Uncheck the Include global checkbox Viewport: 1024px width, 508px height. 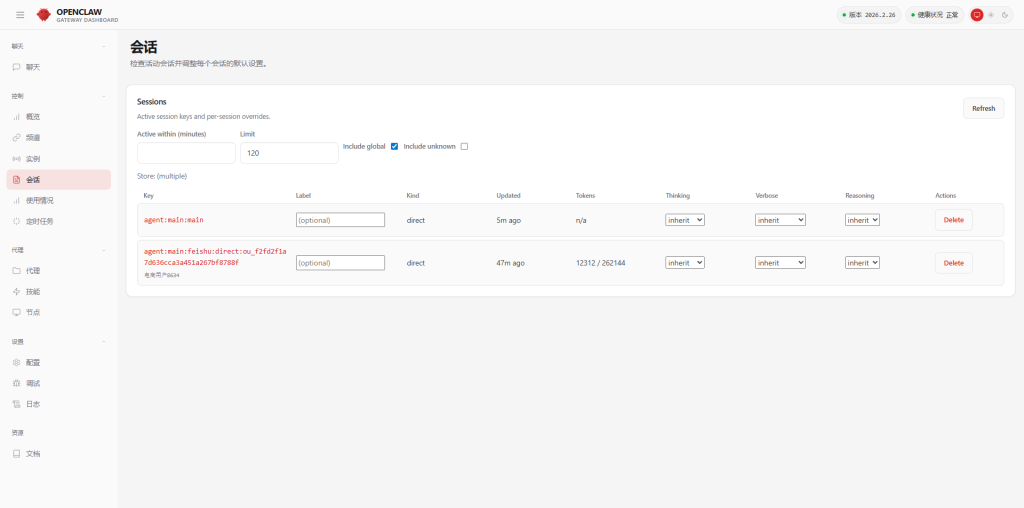point(394,146)
